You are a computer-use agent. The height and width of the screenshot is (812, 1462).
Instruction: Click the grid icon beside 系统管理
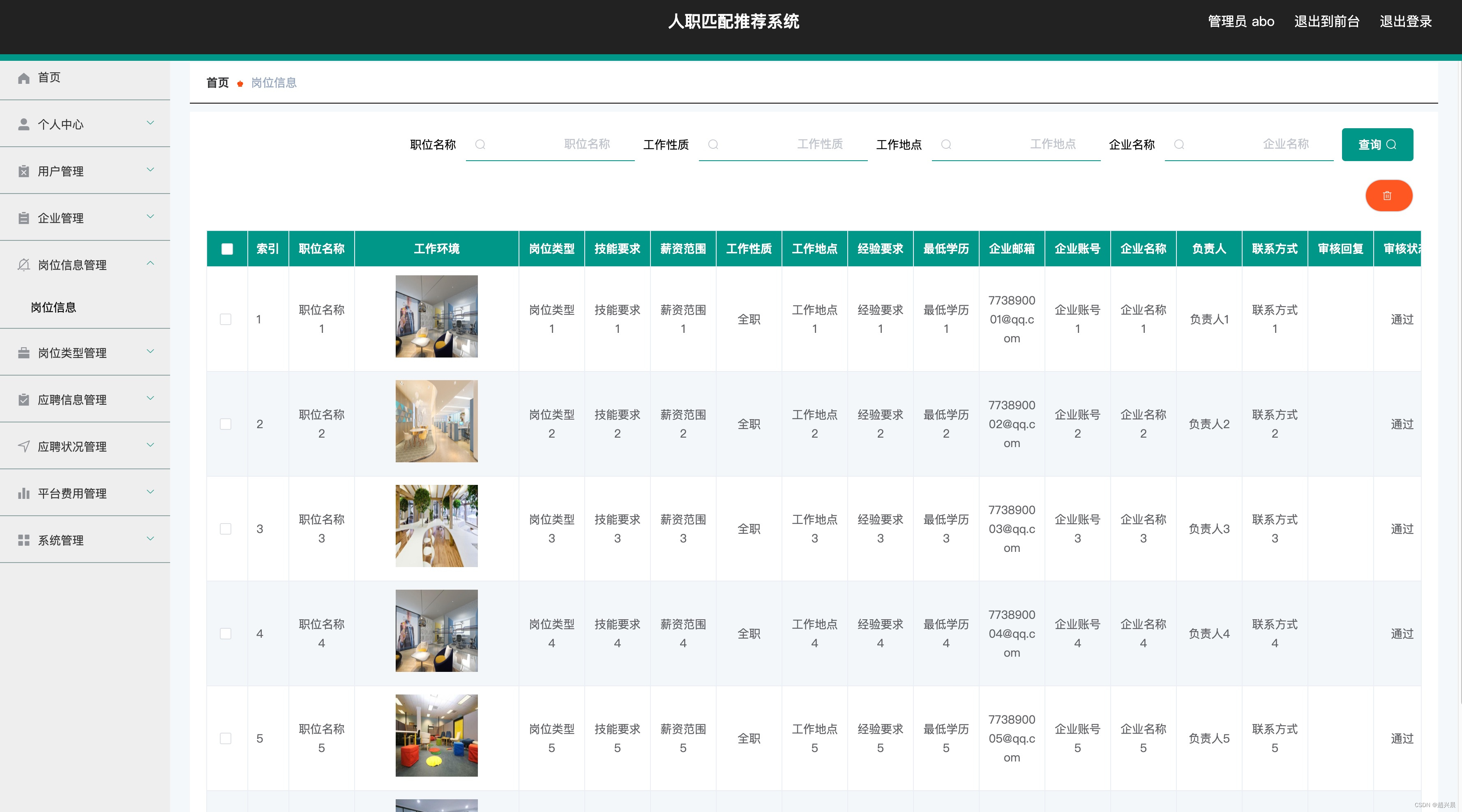[x=23, y=540]
